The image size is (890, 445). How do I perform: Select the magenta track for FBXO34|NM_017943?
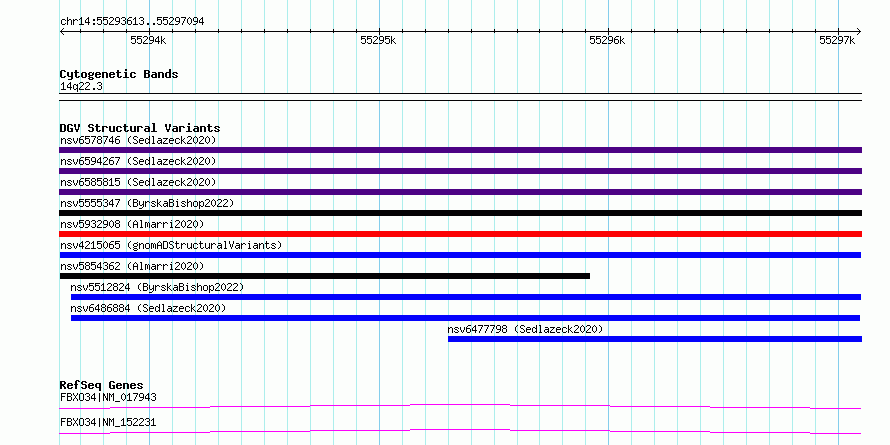click(x=460, y=406)
